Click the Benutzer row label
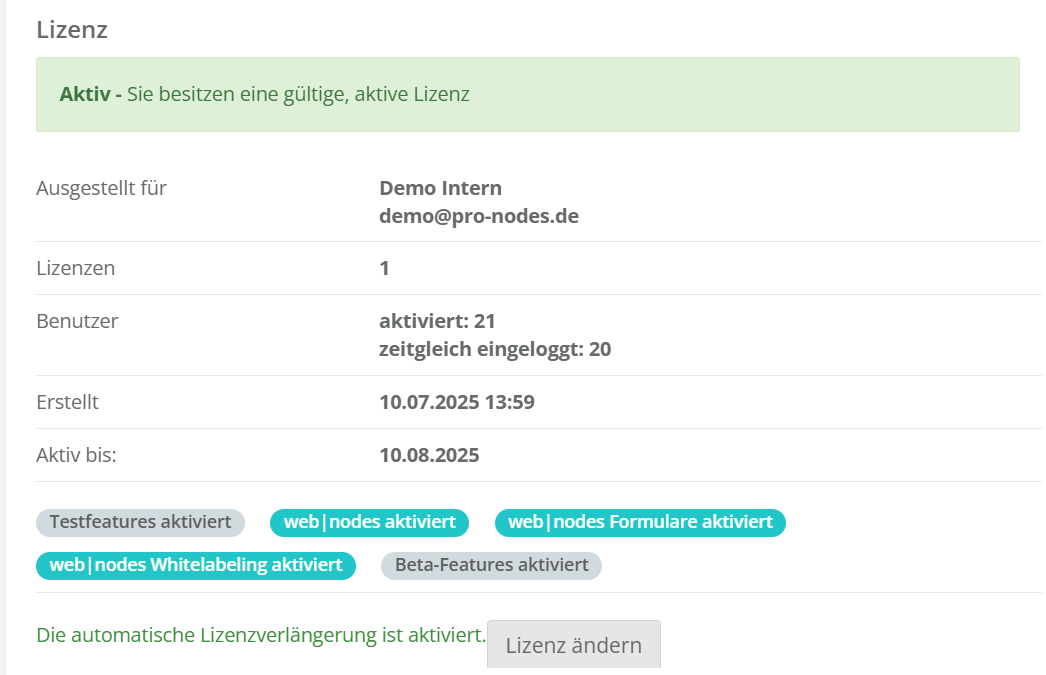This screenshot has width=1046, height=675. pos(77,321)
